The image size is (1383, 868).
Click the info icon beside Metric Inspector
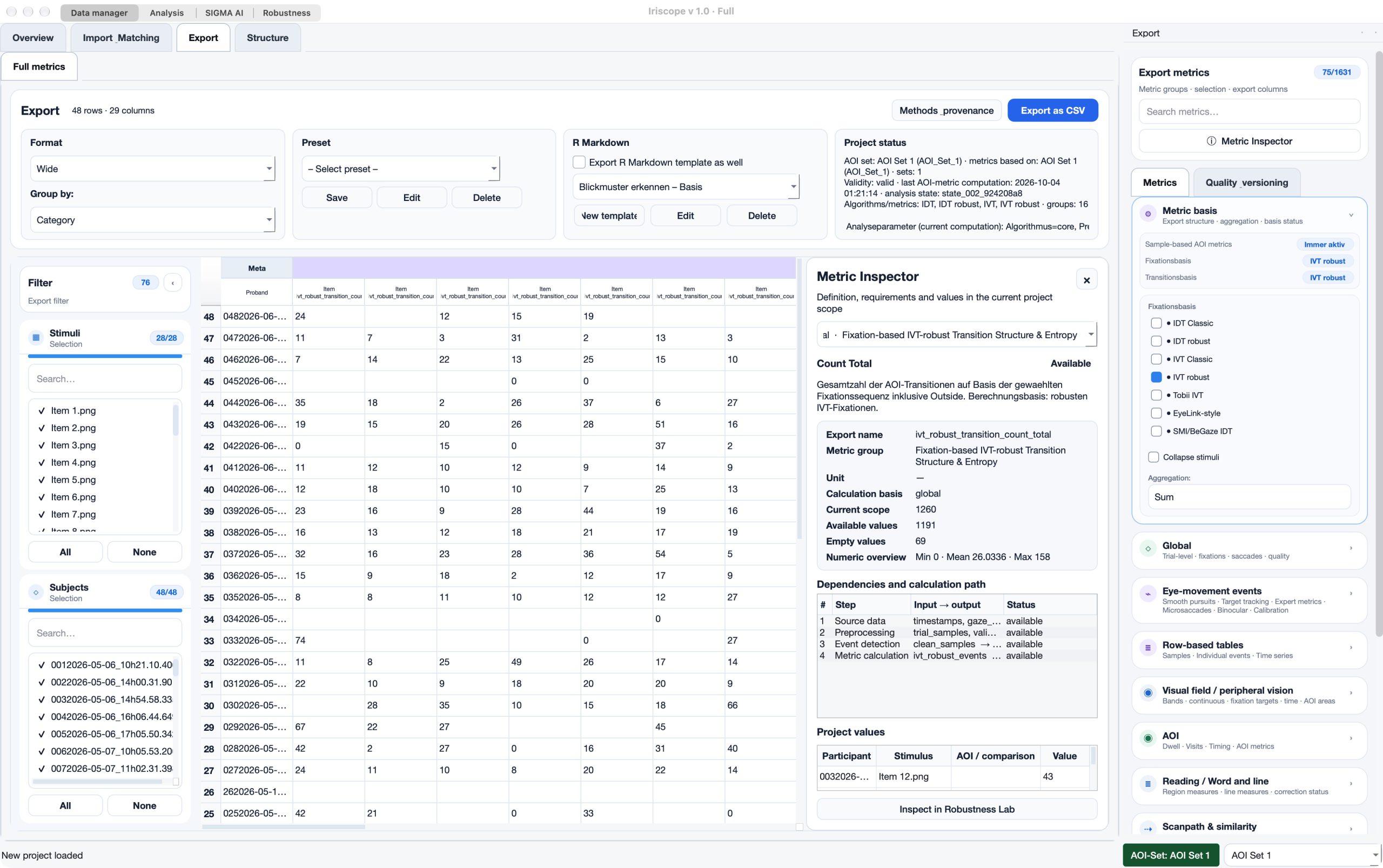(1211, 141)
